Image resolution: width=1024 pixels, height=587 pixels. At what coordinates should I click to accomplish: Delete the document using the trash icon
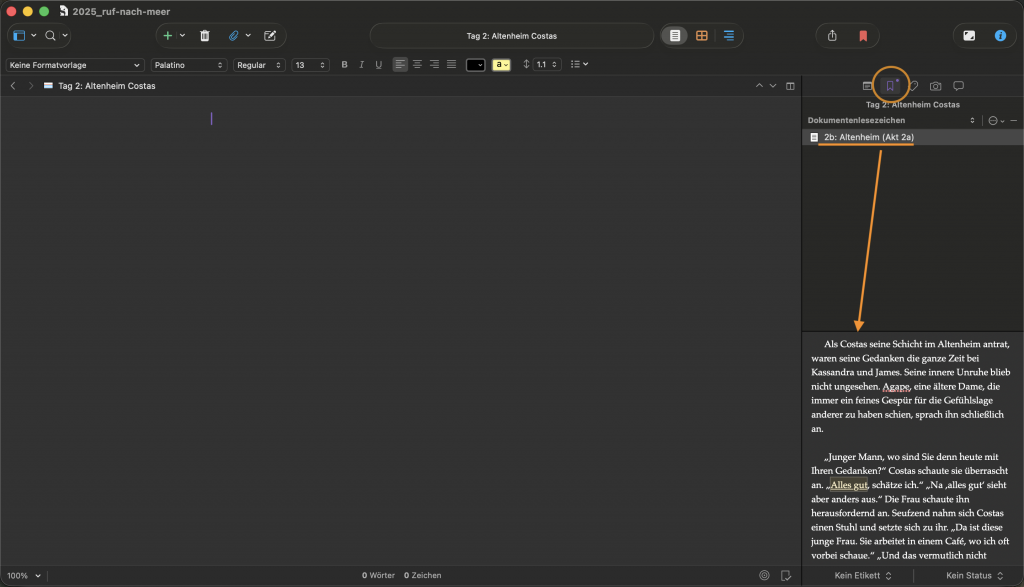(205, 35)
